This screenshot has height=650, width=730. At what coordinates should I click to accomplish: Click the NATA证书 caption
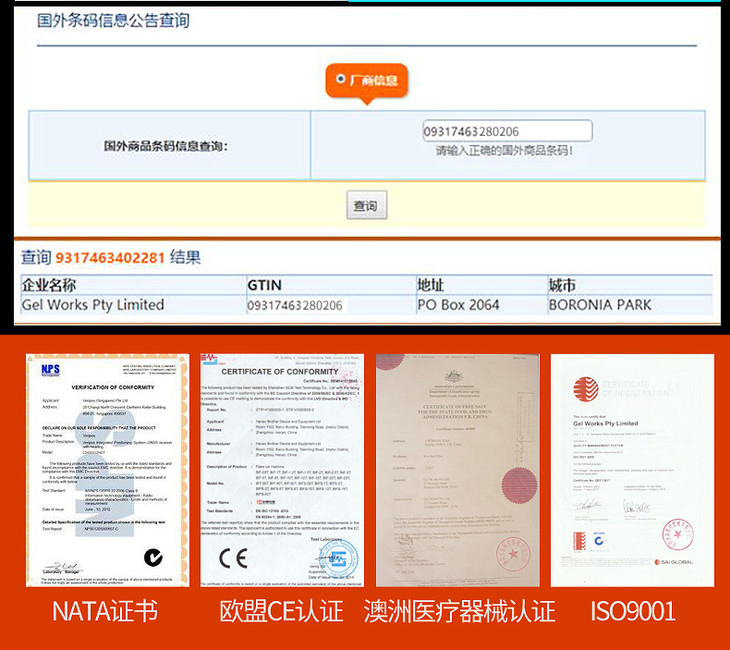pyautogui.click(x=105, y=611)
